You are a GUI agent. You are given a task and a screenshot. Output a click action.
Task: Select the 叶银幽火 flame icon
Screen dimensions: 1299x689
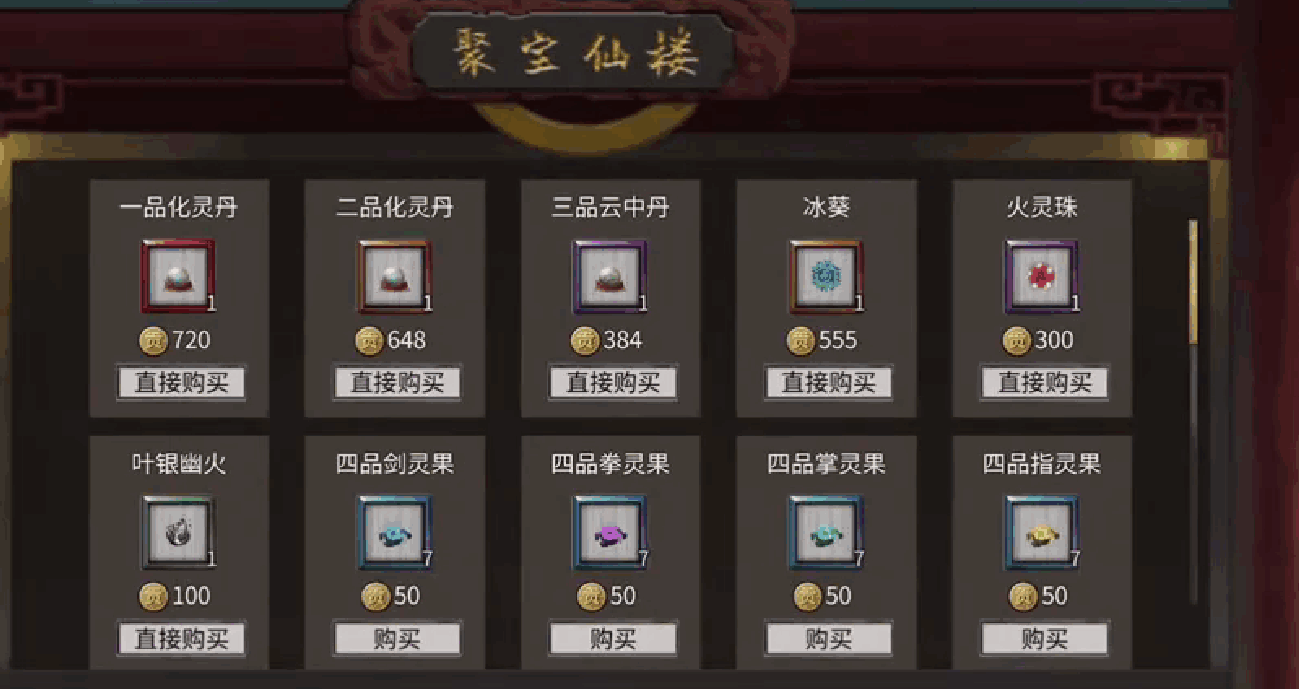(x=178, y=532)
